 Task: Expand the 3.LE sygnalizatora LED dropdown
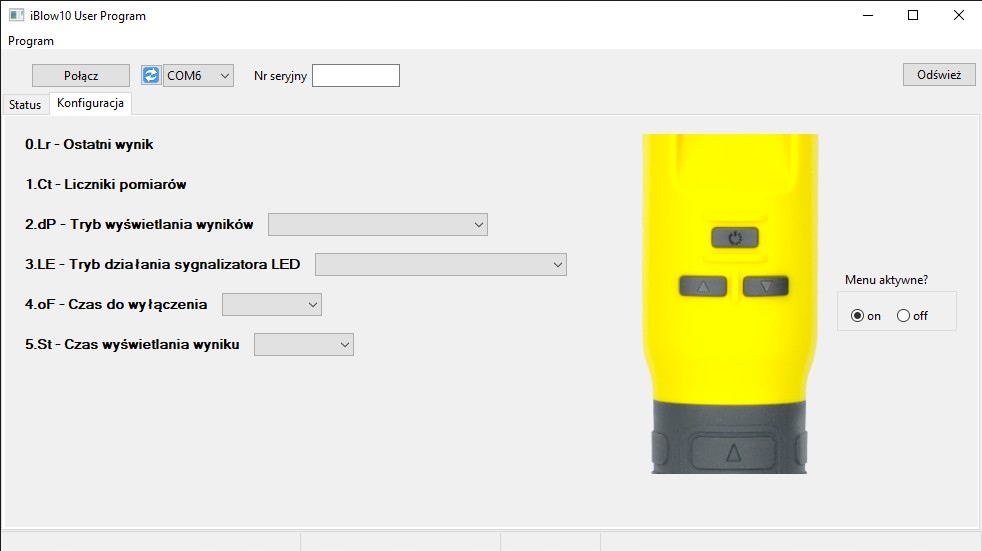pos(441,265)
